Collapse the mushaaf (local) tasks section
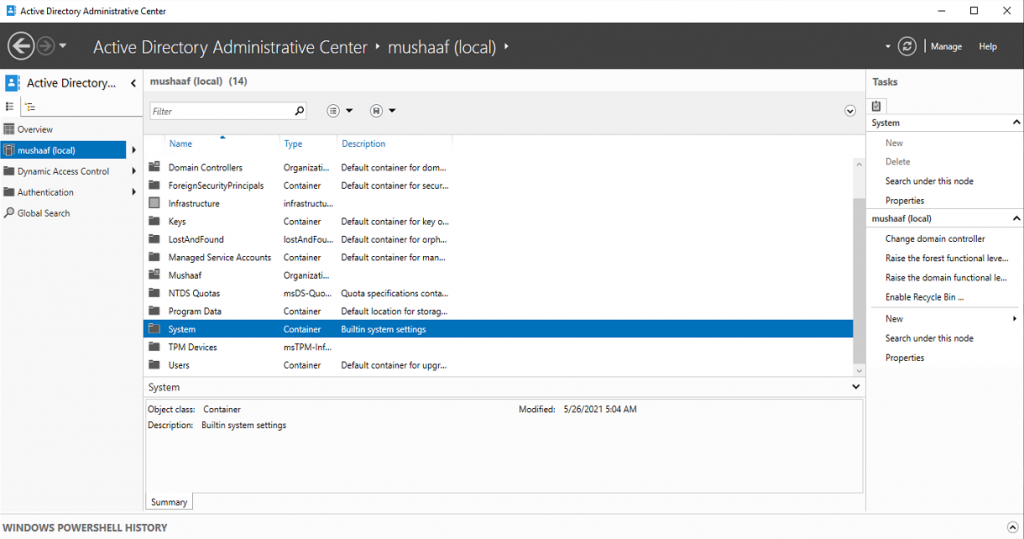The width and height of the screenshot is (1024, 539). pyautogui.click(x=1016, y=218)
